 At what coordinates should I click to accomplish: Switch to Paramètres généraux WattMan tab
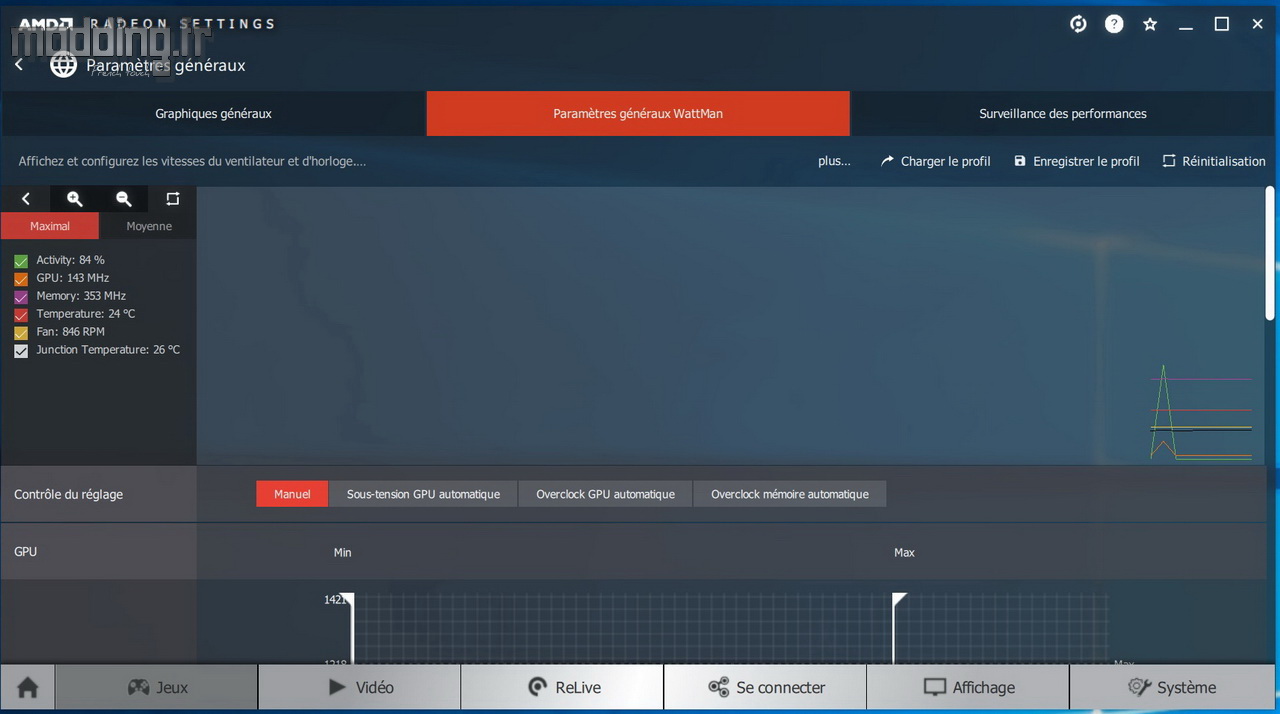[638, 114]
